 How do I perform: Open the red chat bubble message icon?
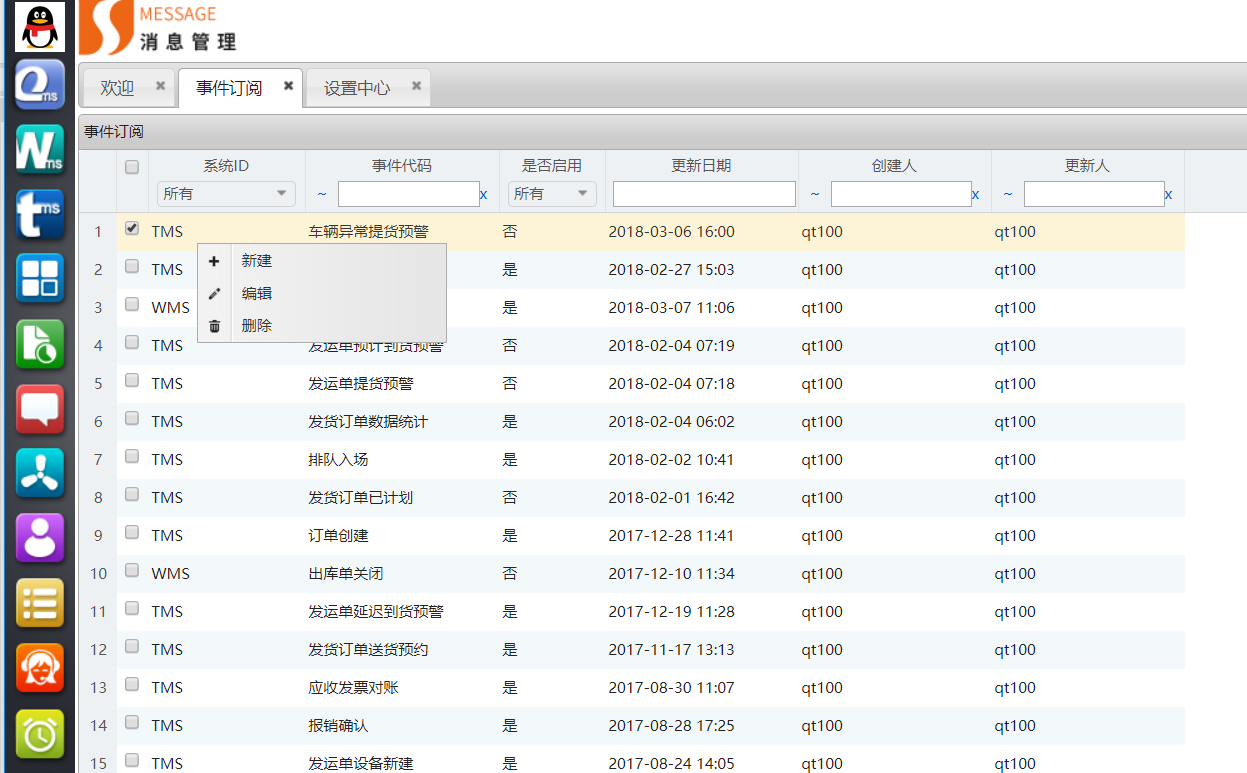[40, 409]
